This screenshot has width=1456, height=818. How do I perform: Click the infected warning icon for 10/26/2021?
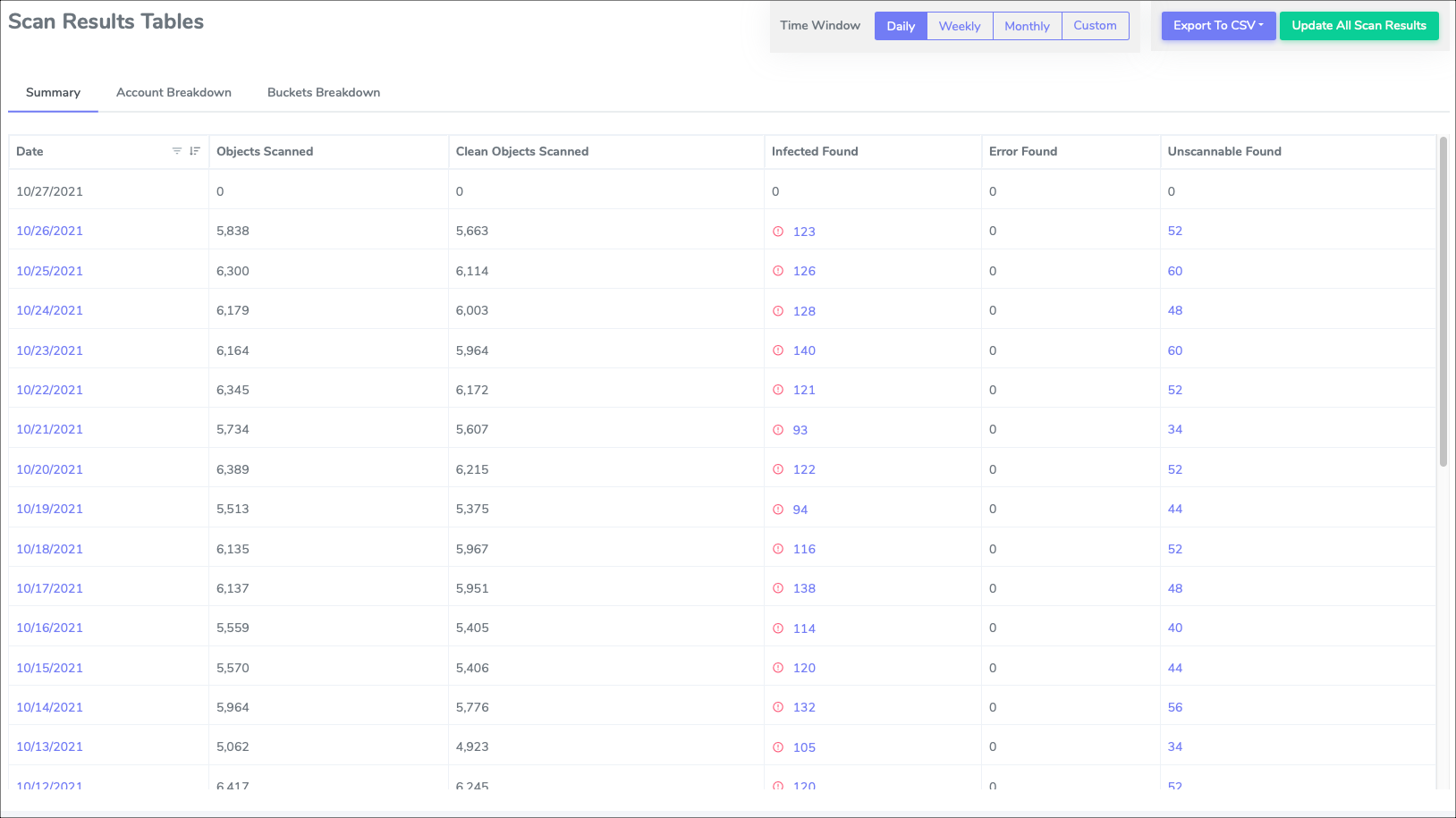click(x=778, y=232)
